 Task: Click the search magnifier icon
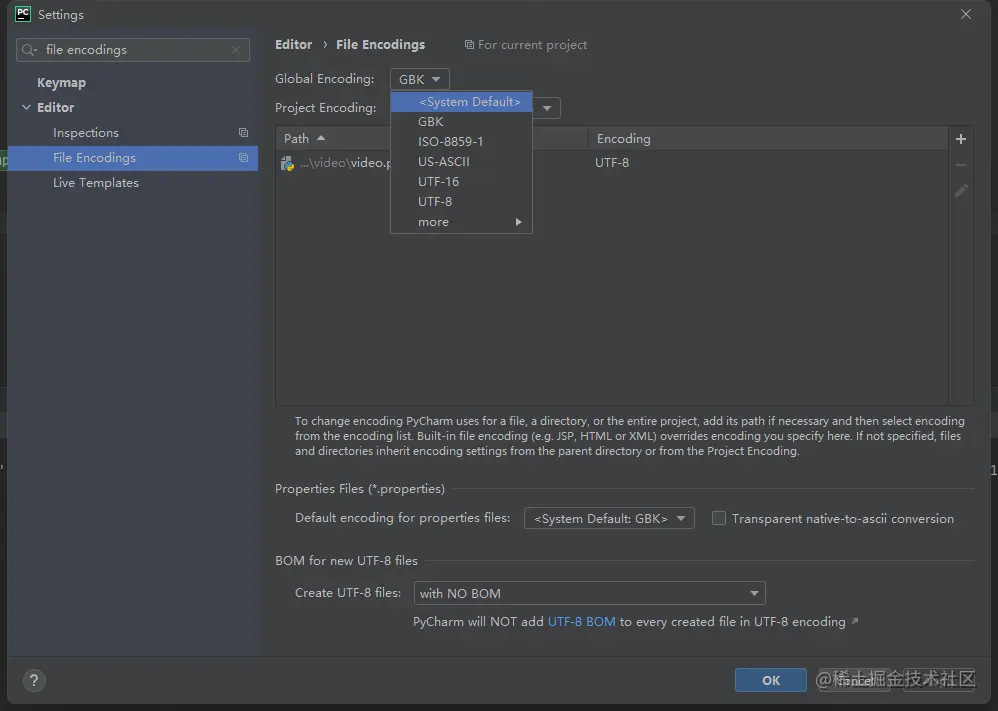[29, 50]
